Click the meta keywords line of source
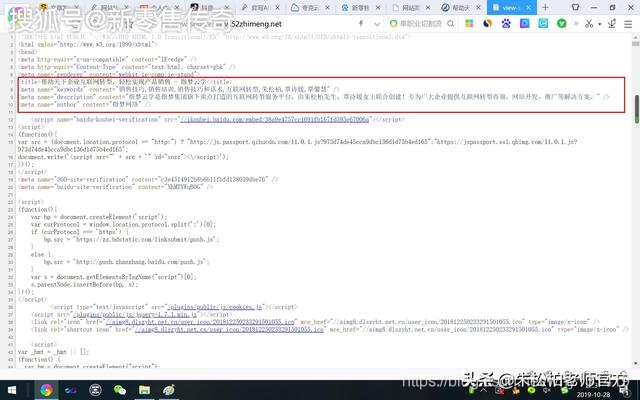Viewport: 640px width, 400px height. click(180, 89)
